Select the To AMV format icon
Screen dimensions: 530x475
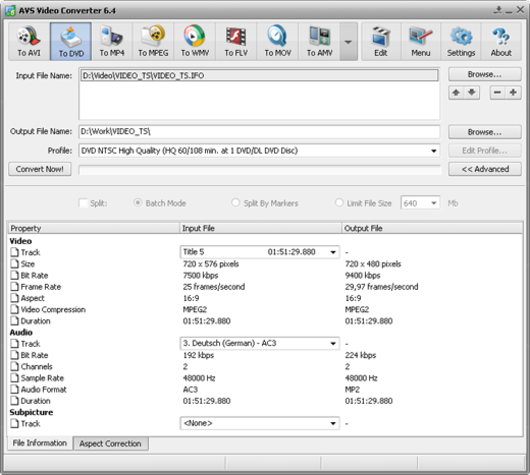click(x=319, y=42)
